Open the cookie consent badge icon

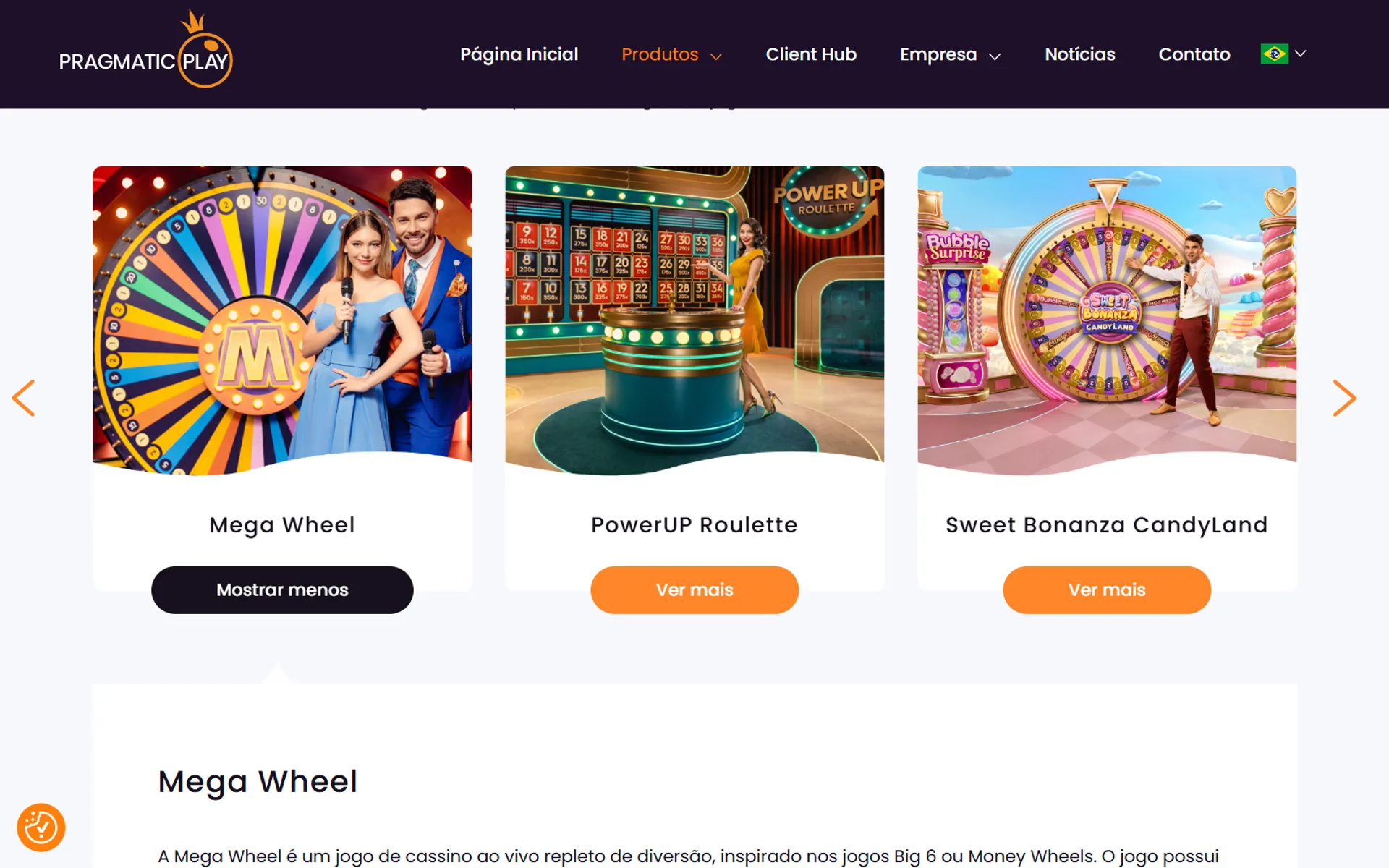coord(41,827)
